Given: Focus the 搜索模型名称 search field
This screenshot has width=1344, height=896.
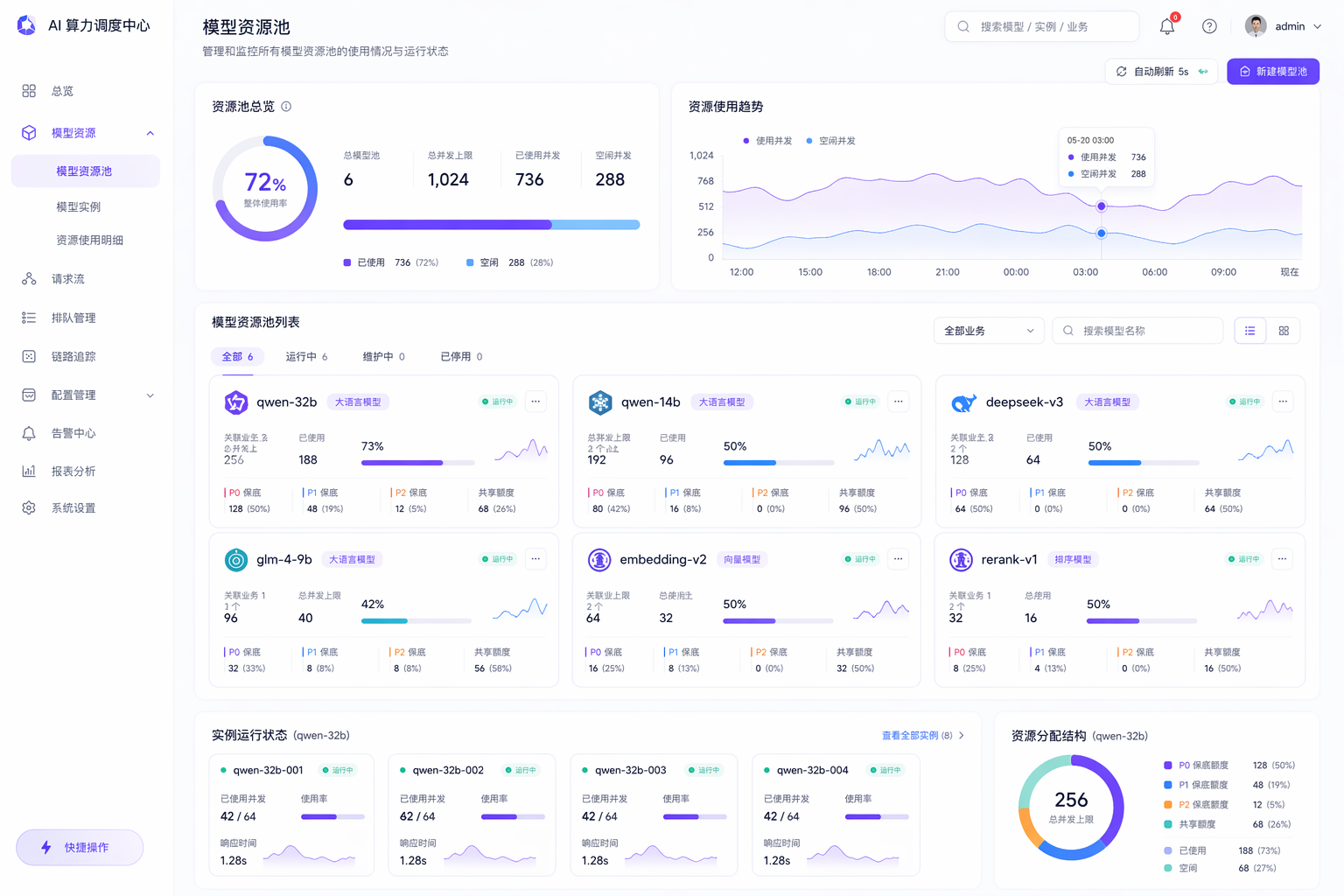Looking at the screenshot, I should click(1146, 331).
